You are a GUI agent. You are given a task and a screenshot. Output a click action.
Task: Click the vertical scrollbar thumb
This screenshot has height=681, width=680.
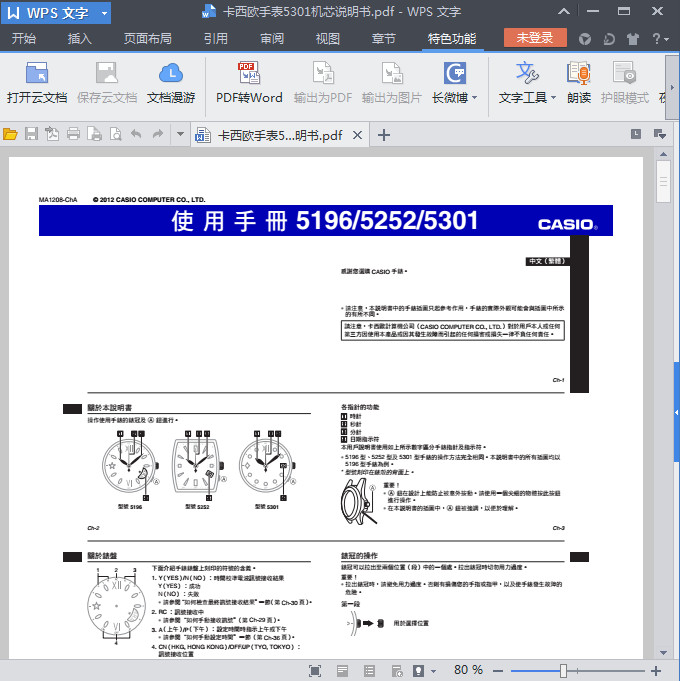(x=663, y=182)
